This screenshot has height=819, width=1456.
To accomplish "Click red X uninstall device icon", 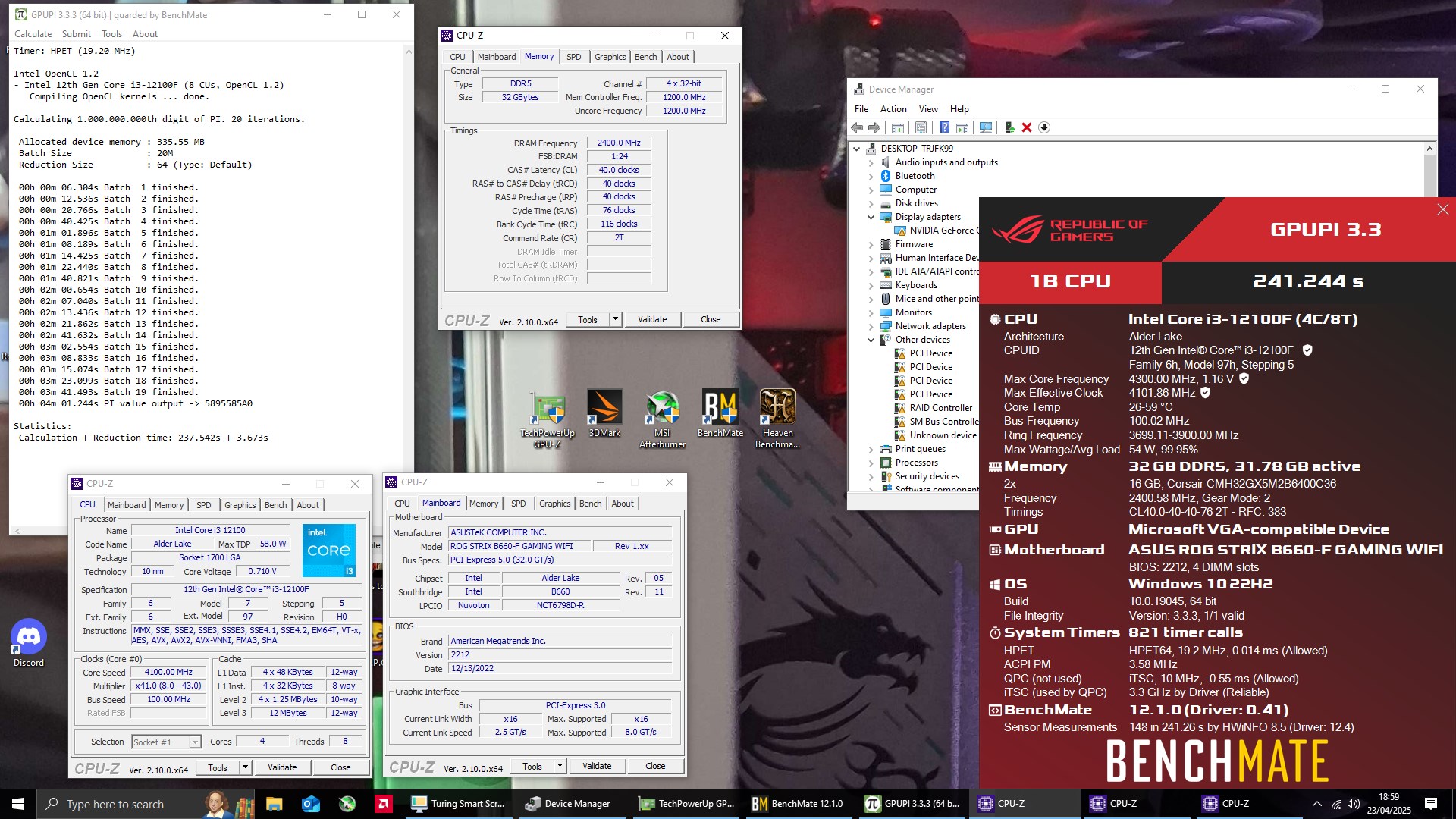I will click(x=1027, y=127).
